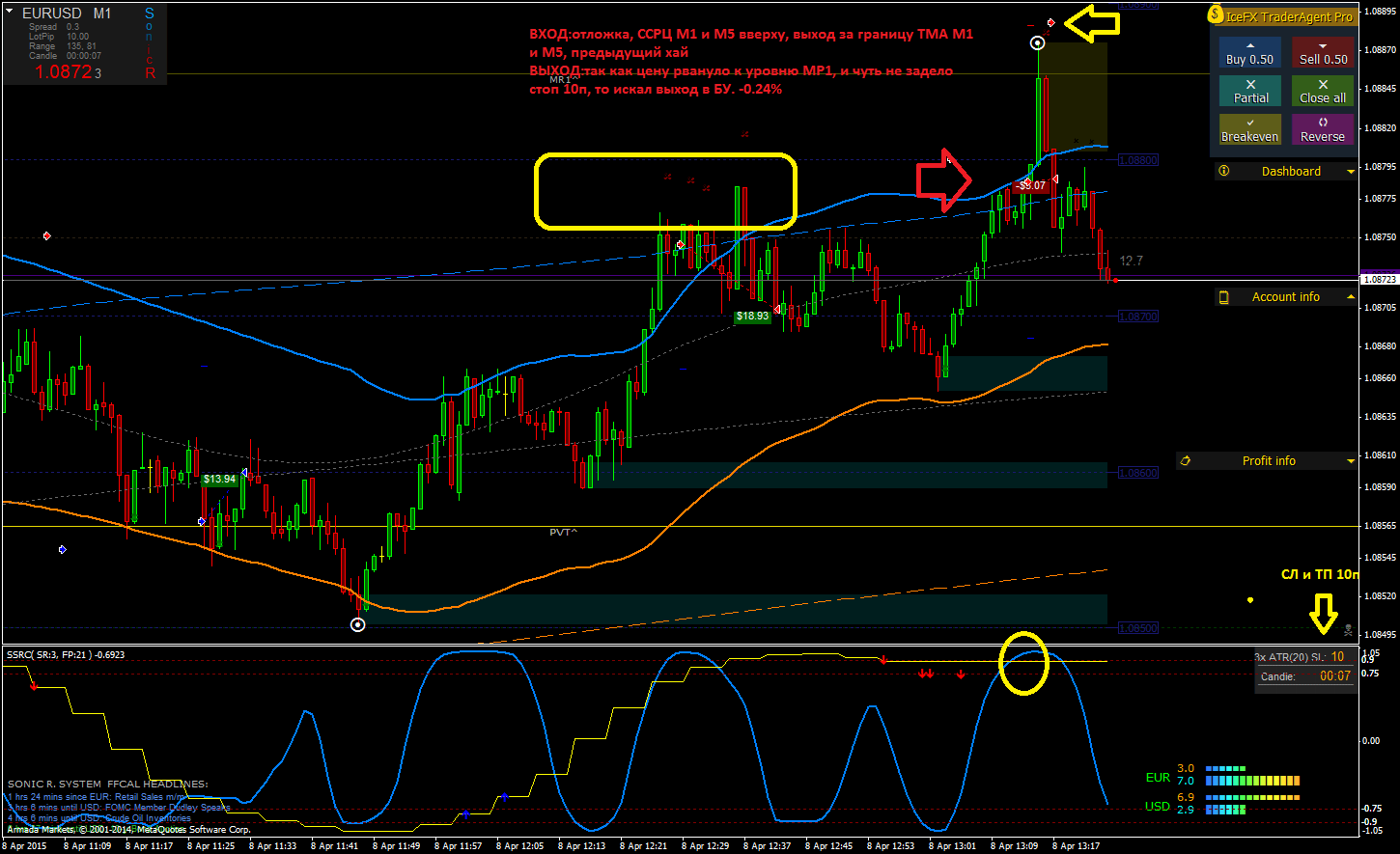Screen dimensions: 1400x854
Task: Click the Account info phone icon
Action: (1224, 297)
